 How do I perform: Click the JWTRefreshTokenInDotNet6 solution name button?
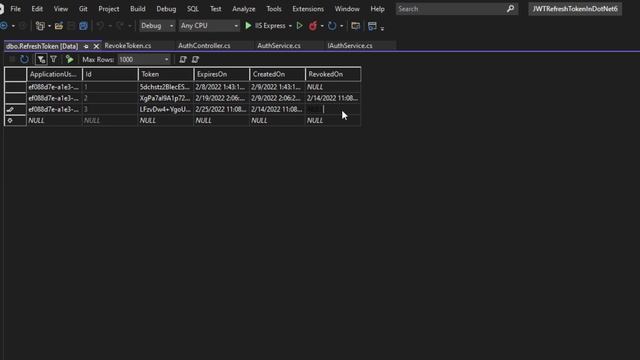(x=575, y=9)
